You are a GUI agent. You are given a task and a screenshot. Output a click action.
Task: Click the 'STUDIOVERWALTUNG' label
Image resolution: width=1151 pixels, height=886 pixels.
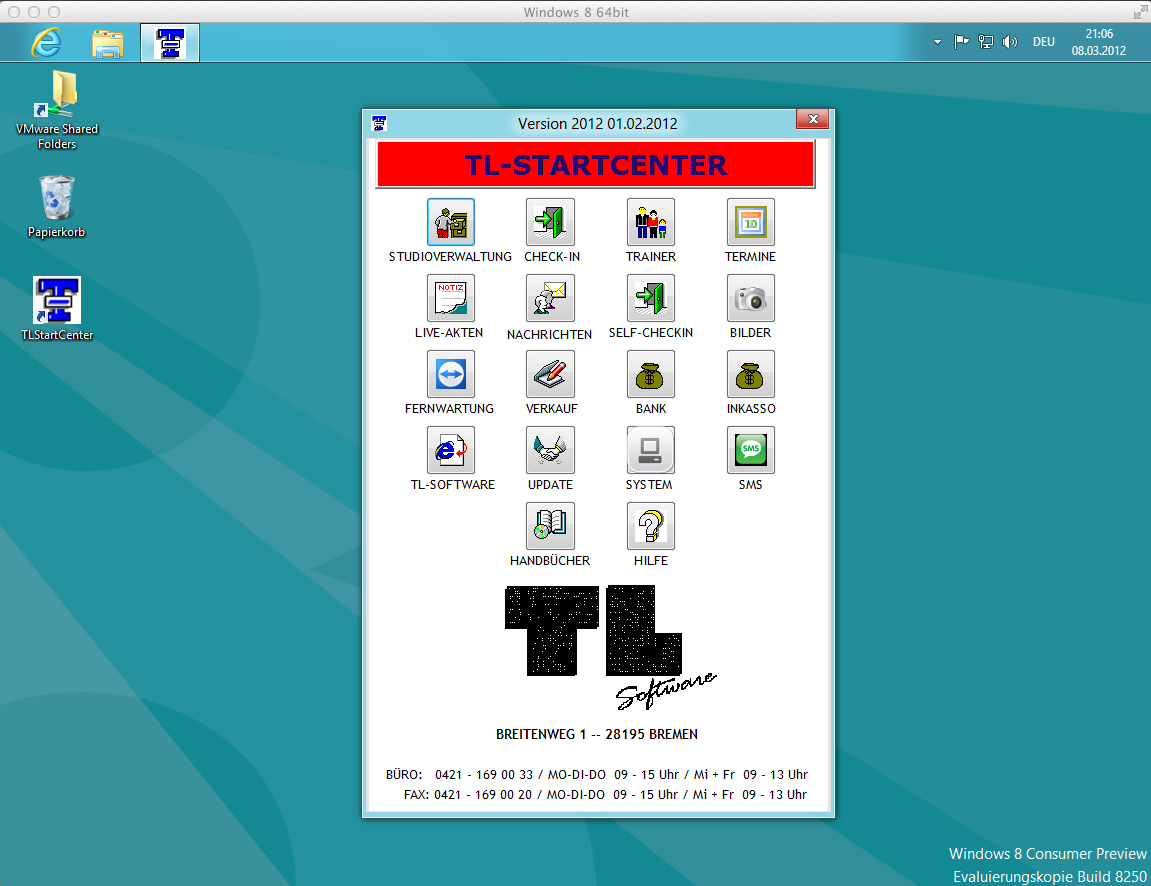click(450, 257)
